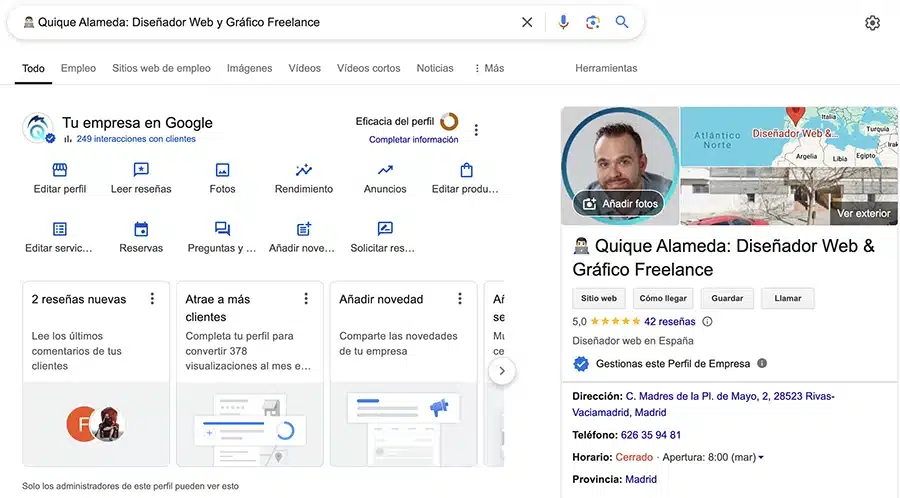Click the blue verified badge in knowledge panel

(581, 364)
